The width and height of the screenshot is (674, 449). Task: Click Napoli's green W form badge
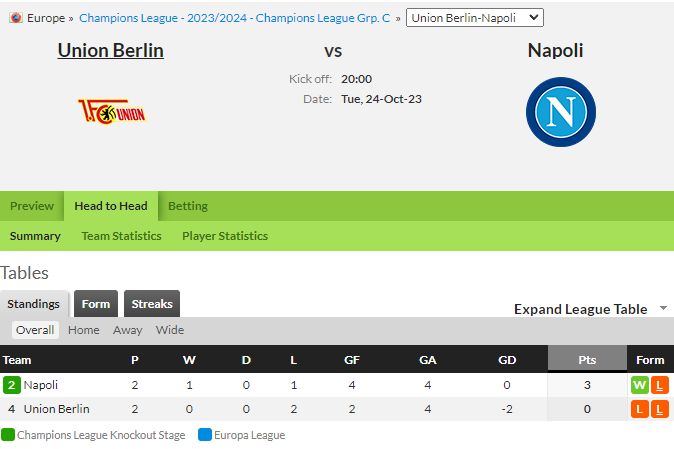640,385
